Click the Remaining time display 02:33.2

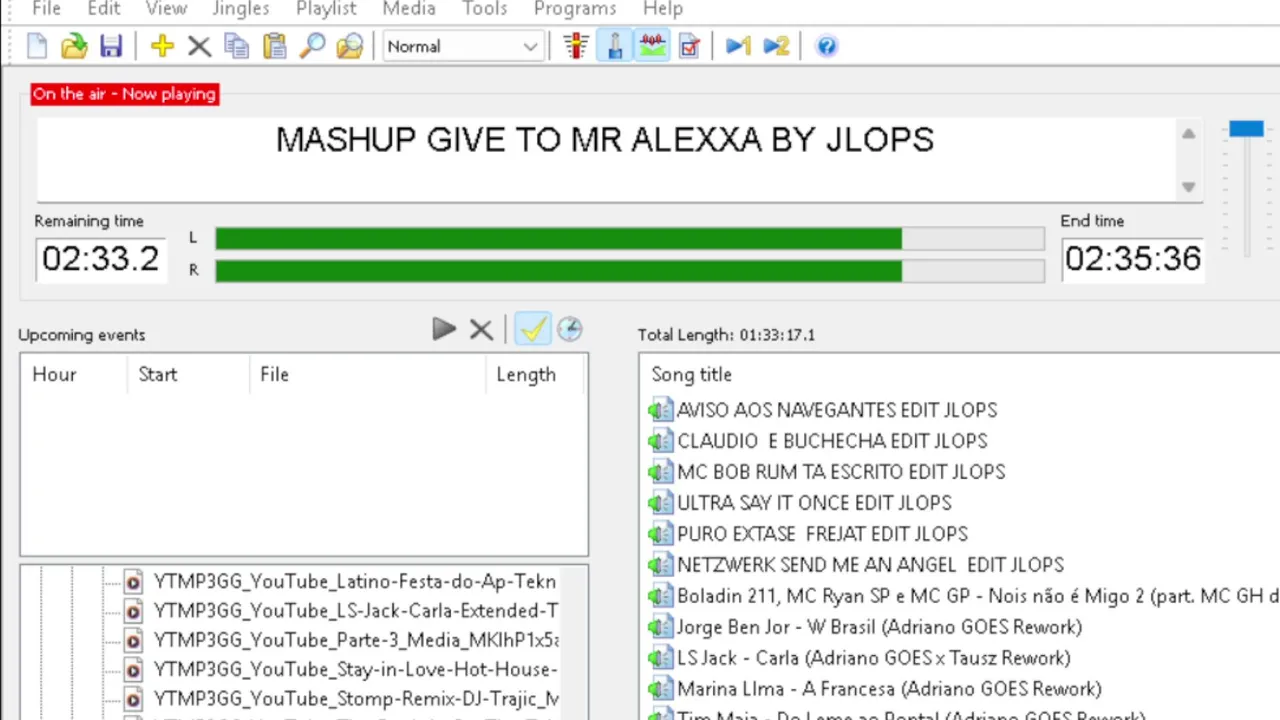(100, 259)
